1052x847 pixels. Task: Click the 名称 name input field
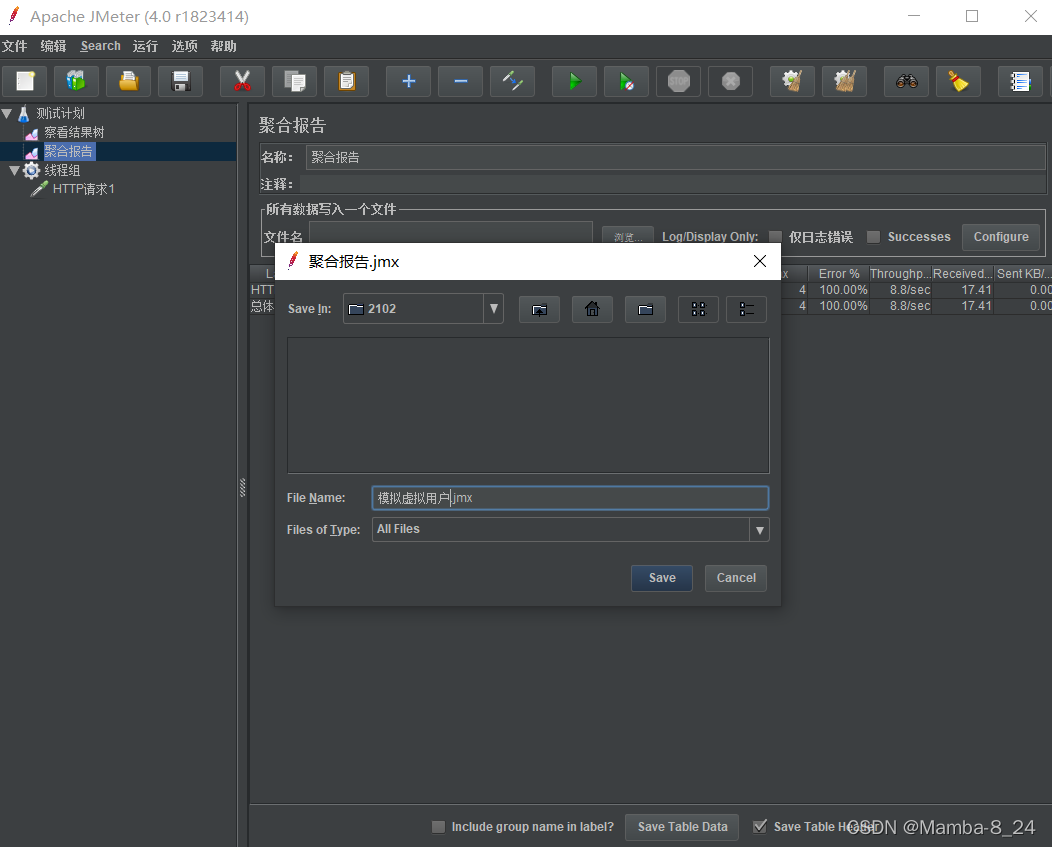(x=676, y=157)
